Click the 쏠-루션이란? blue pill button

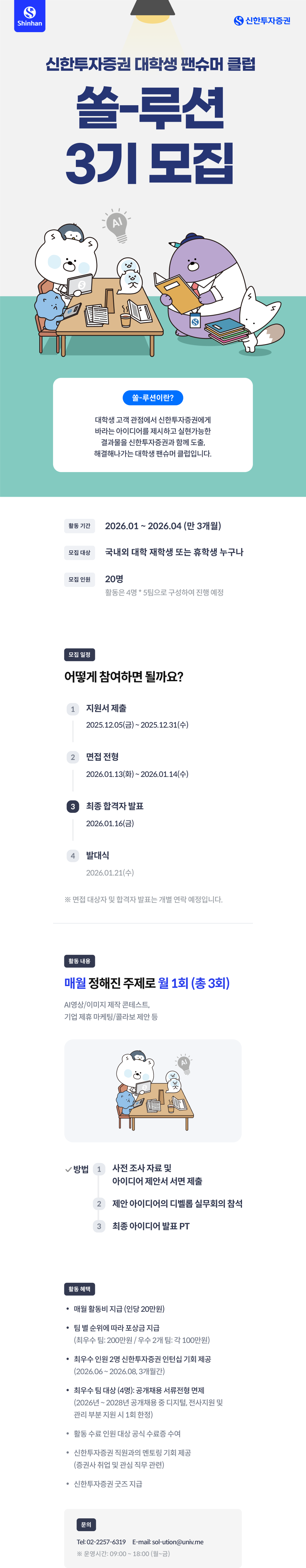click(x=153, y=398)
